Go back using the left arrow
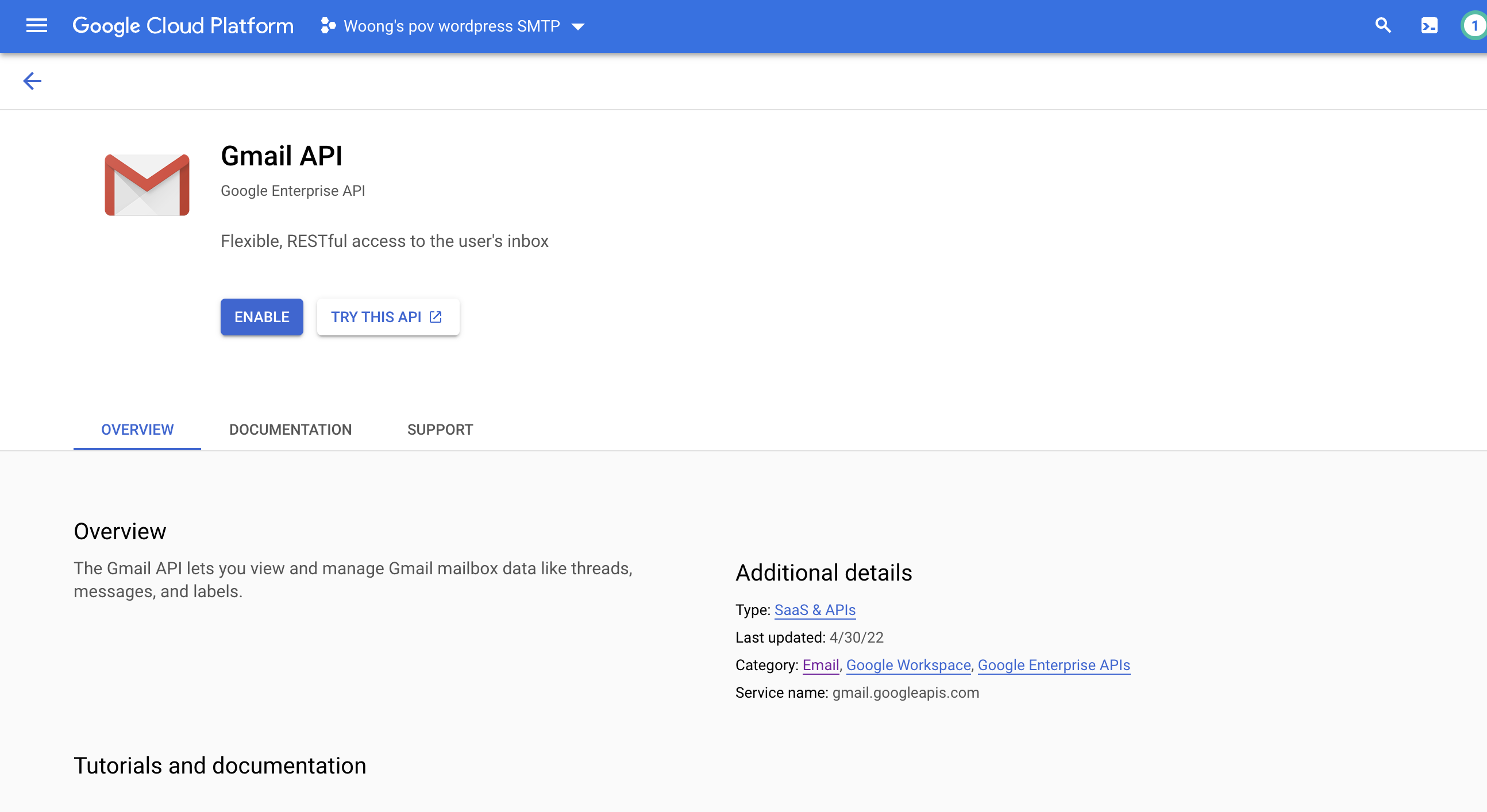1487x812 pixels. [32, 81]
